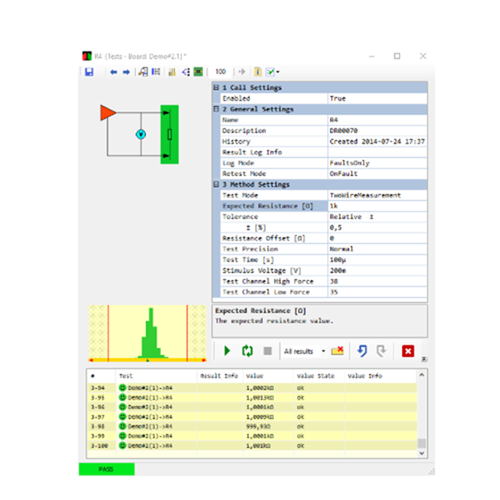Click the yellow info icon in toolbar
500x500 pixels.
click(258, 72)
